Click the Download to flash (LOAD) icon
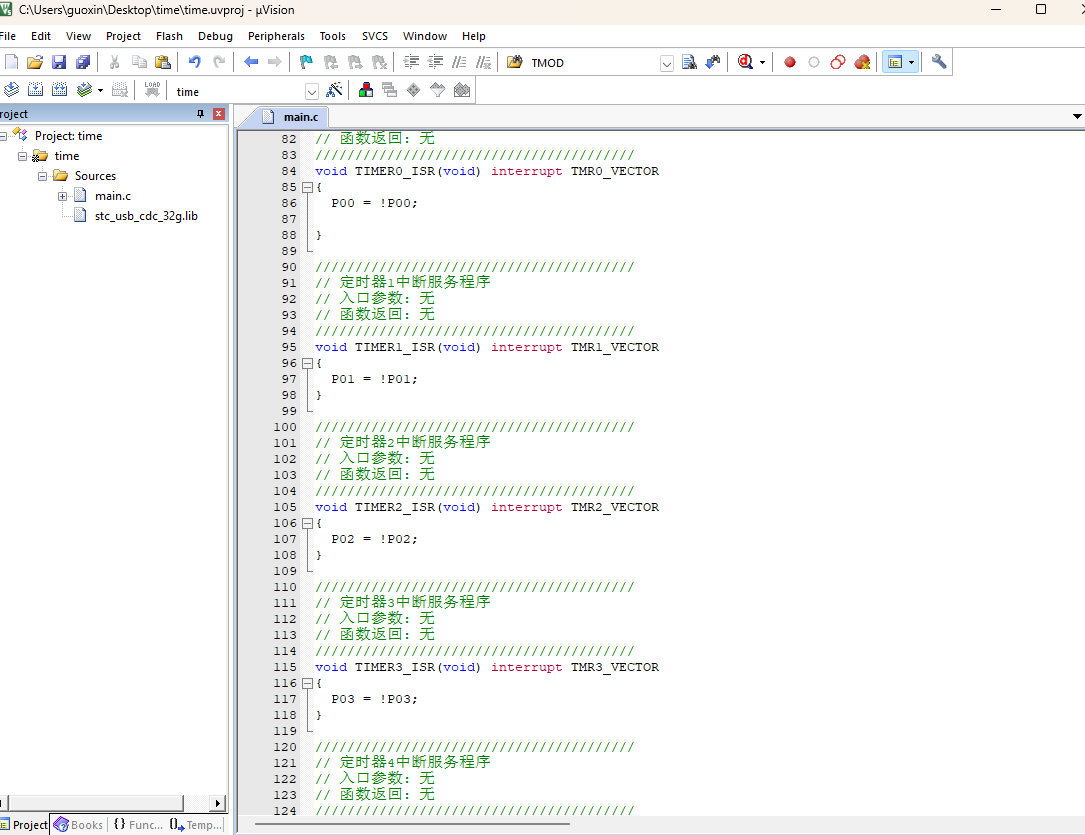1085x835 pixels. (x=152, y=90)
